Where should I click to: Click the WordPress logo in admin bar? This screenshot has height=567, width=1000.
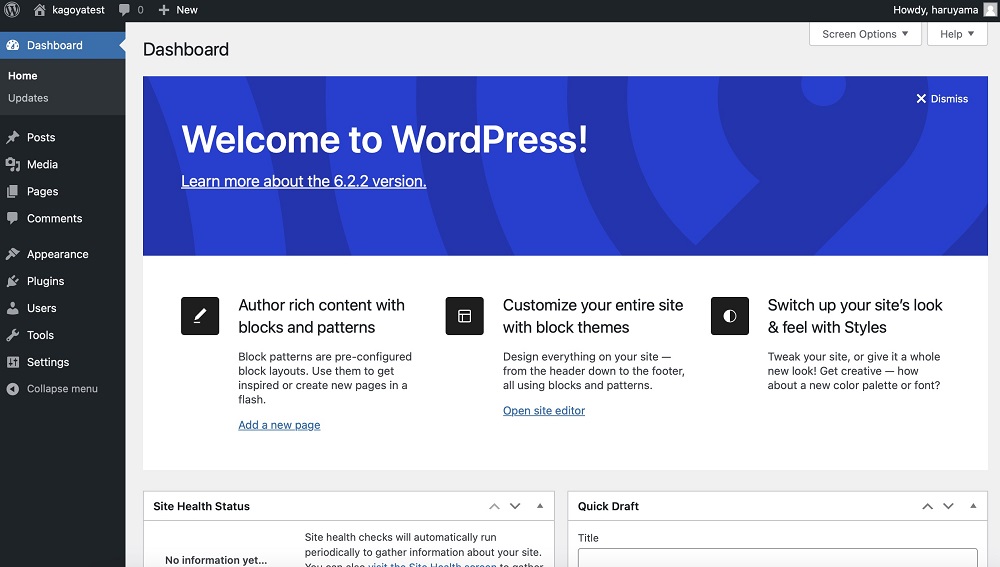click(13, 10)
